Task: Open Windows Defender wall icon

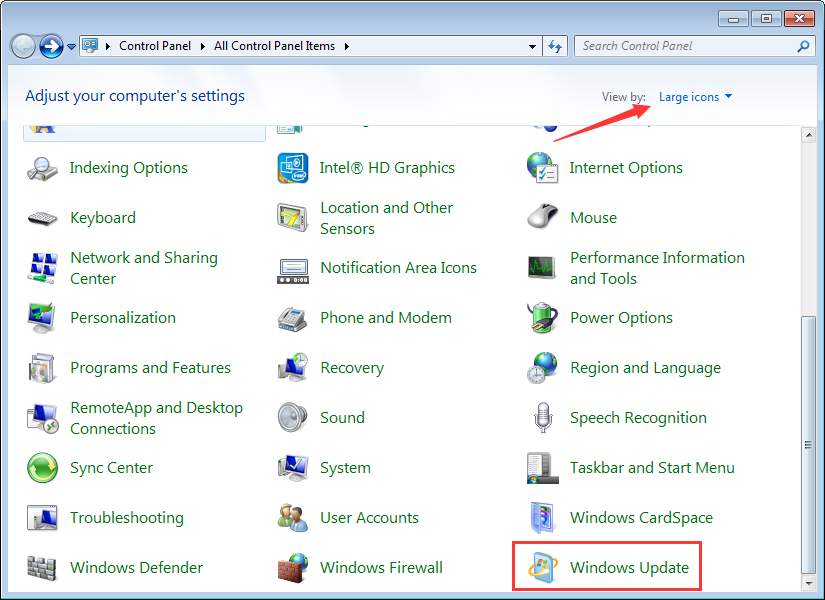Action: (42, 568)
